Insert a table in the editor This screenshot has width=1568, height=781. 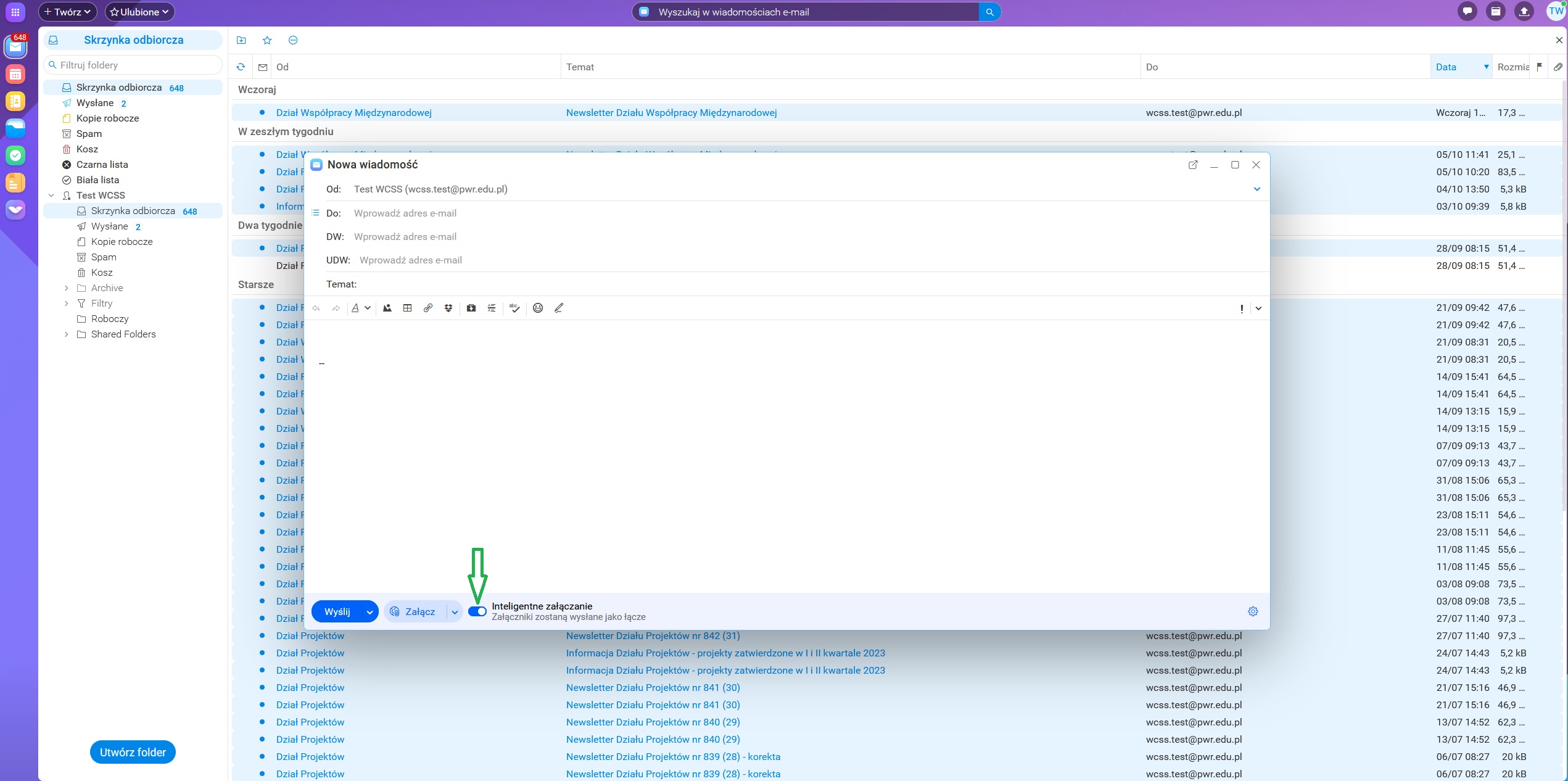point(407,308)
